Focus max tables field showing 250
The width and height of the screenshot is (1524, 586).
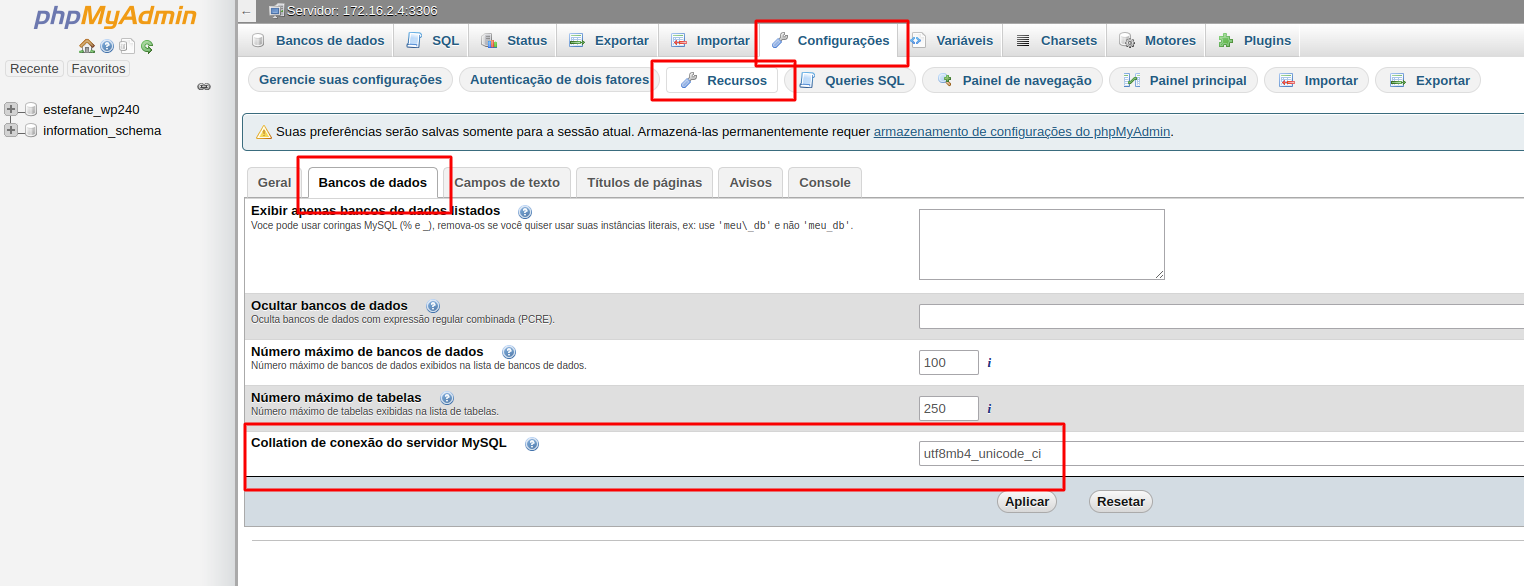(x=949, y=408)
